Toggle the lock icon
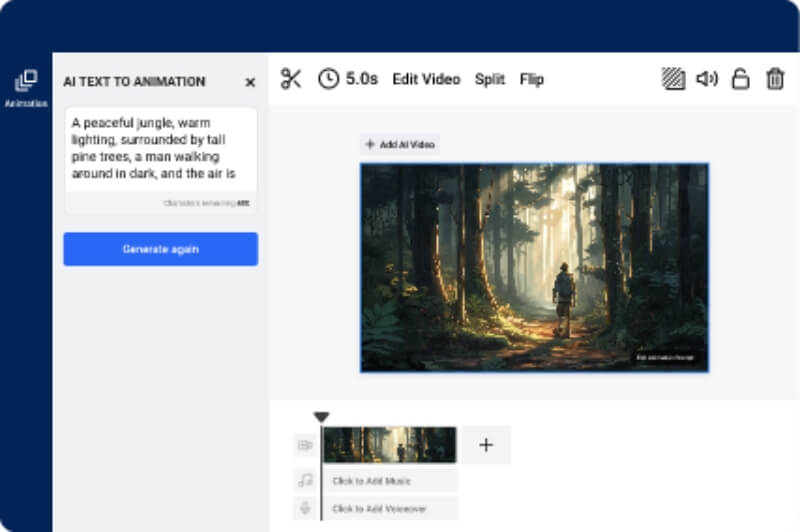 click(x=740, y=79)
